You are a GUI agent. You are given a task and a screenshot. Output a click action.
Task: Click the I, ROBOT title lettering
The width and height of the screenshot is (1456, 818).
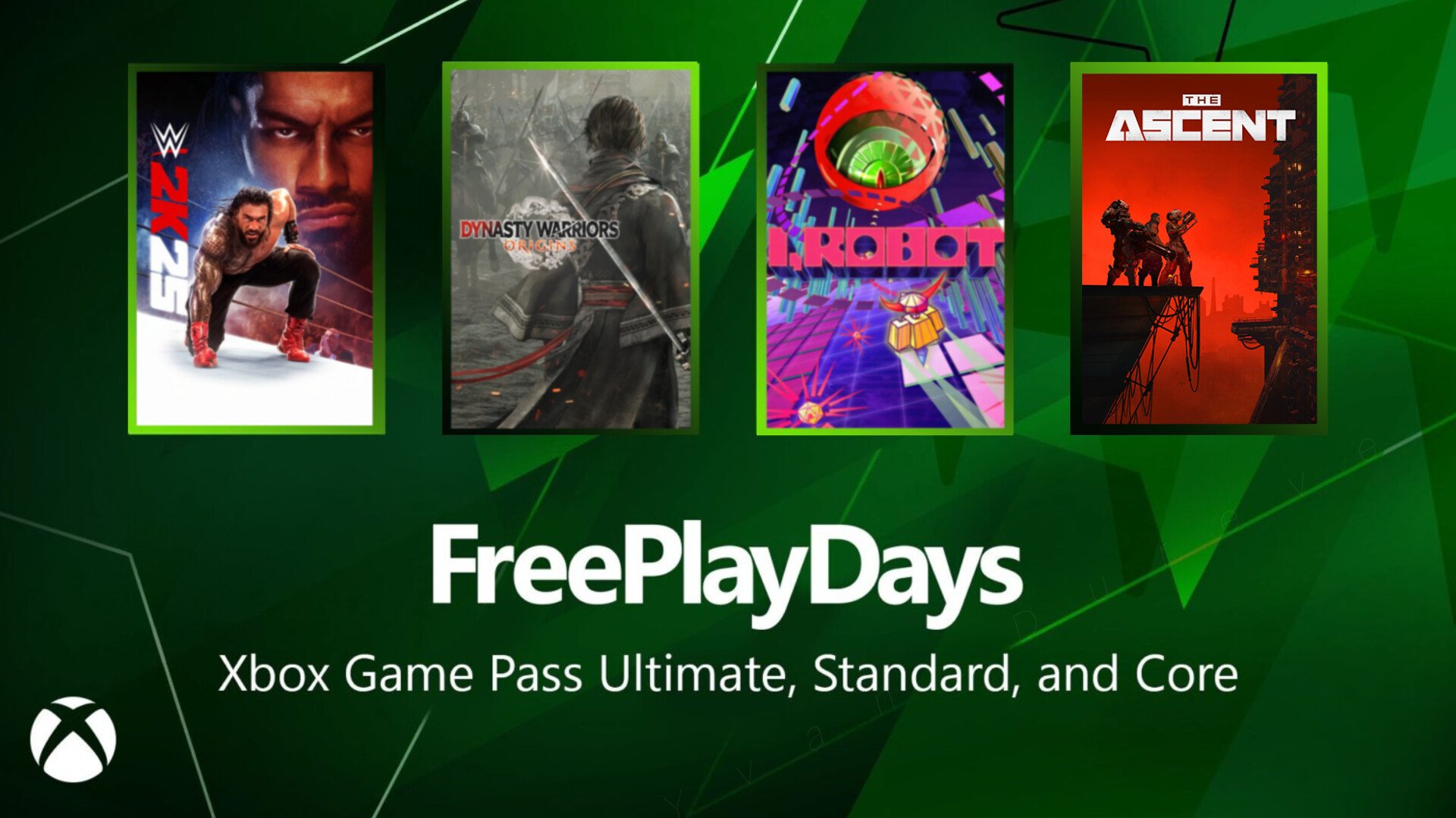pyautogui.click(x=884, y=248)
